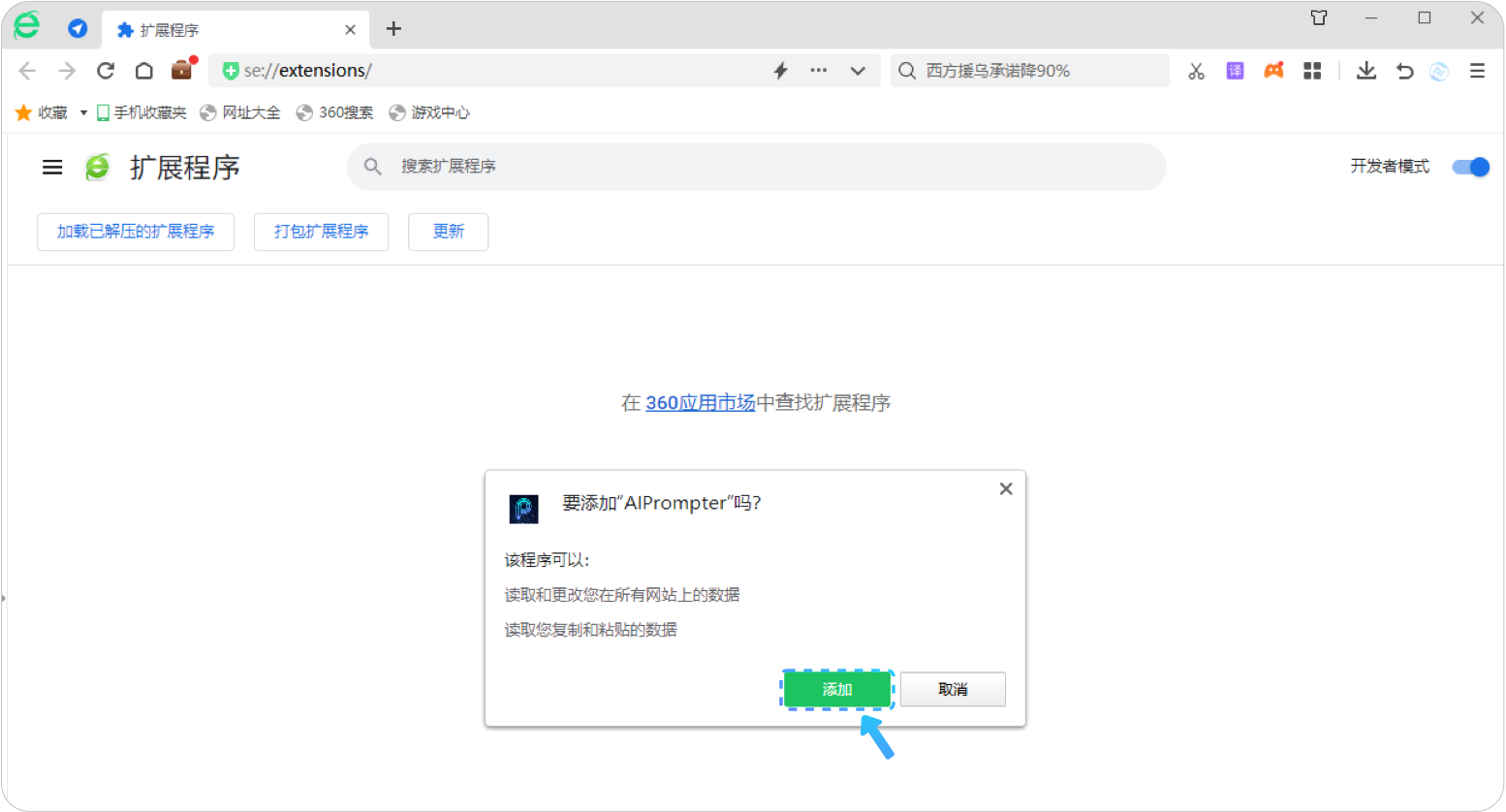Viewport: 1506px width, 812px height.
Task: Open the blue pinned tab icon
Action: click(x=78, y=29)
